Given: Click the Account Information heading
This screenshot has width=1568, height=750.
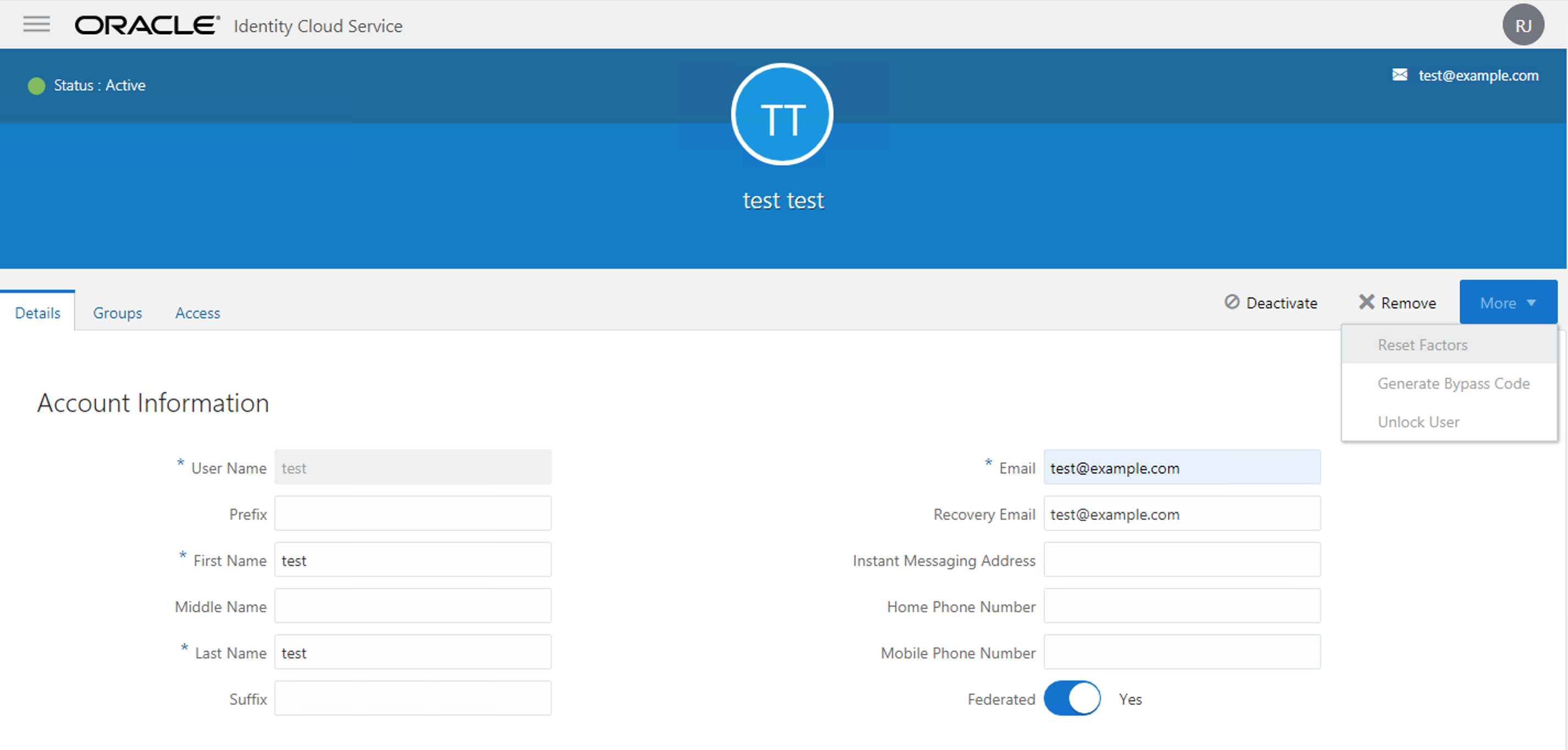Looking at the screenshot, I should point(153,403).
